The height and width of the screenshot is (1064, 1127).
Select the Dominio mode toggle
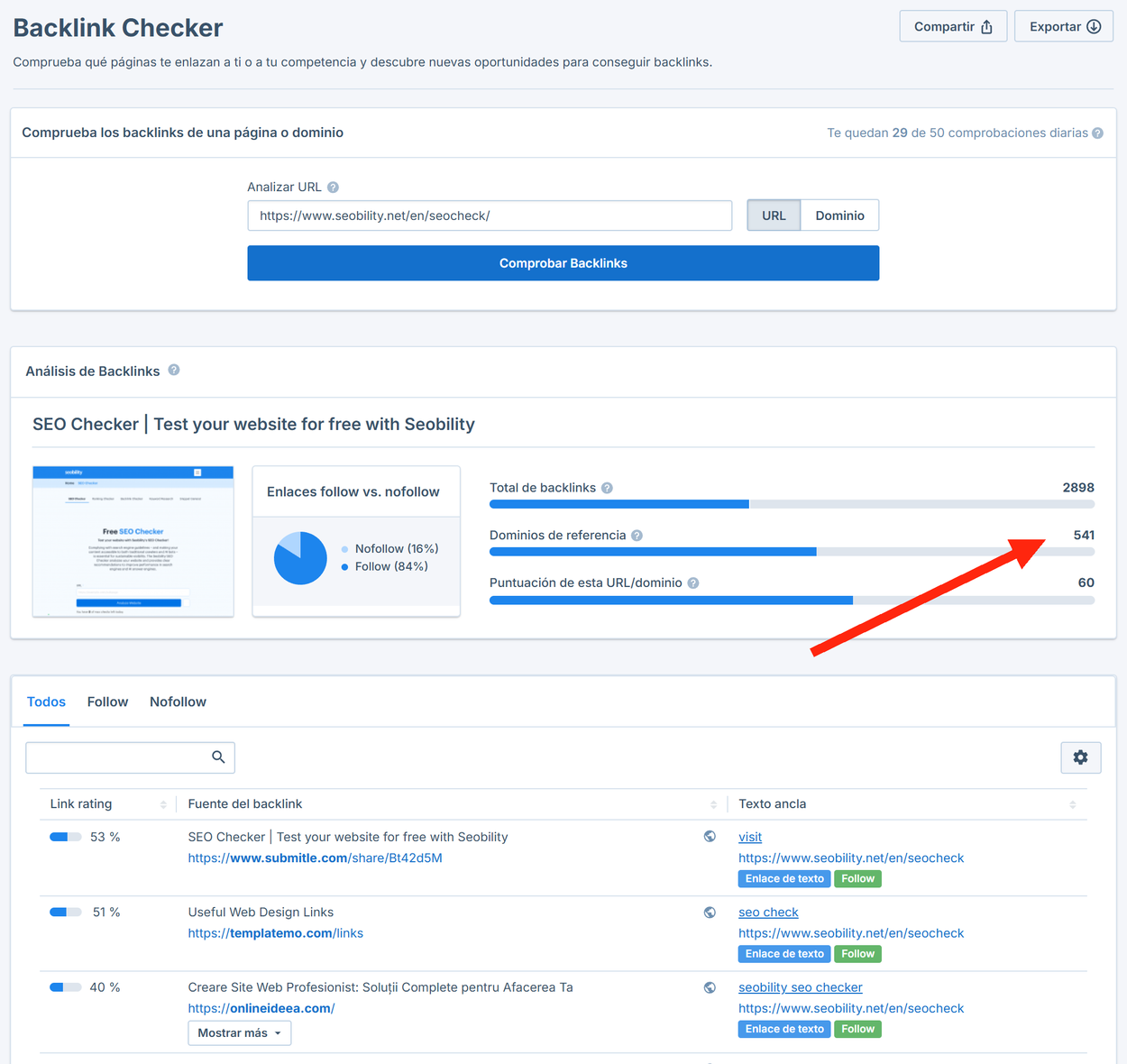839,216
